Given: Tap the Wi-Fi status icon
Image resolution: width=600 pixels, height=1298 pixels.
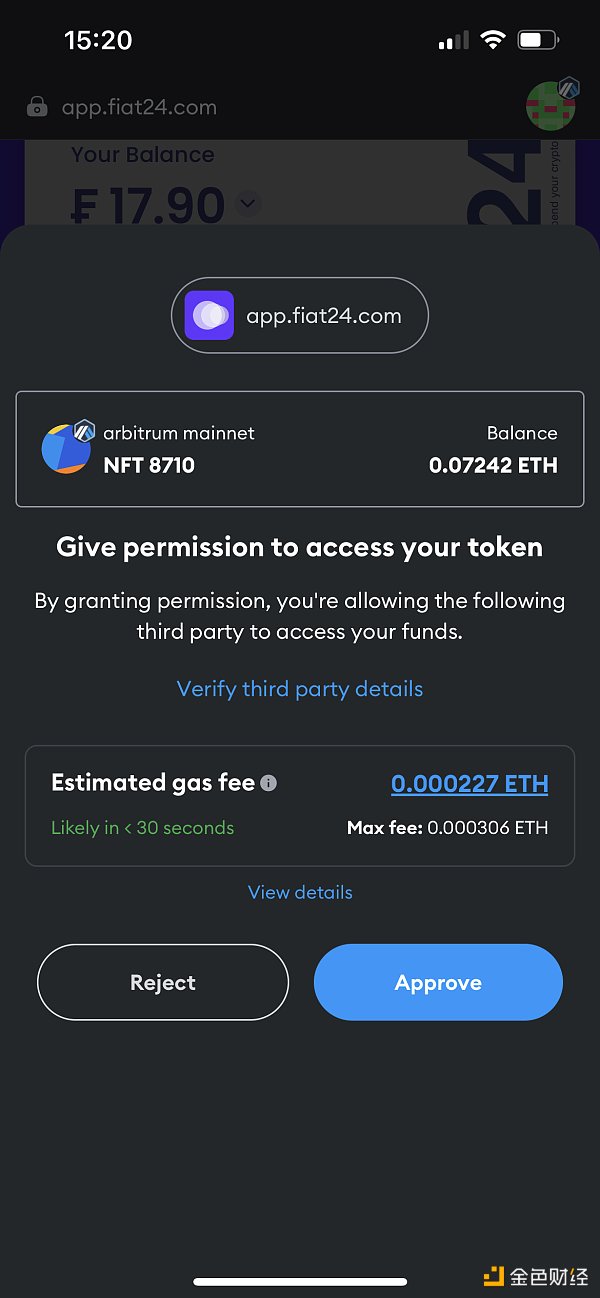Looking at the screenshot, I should coord(492,40).
